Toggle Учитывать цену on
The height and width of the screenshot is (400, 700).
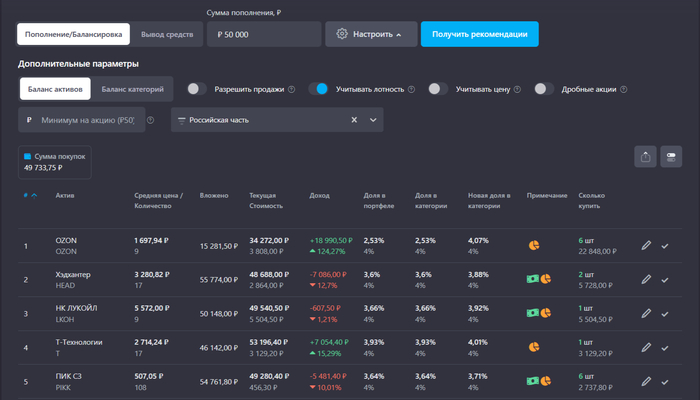click(437, 89)
